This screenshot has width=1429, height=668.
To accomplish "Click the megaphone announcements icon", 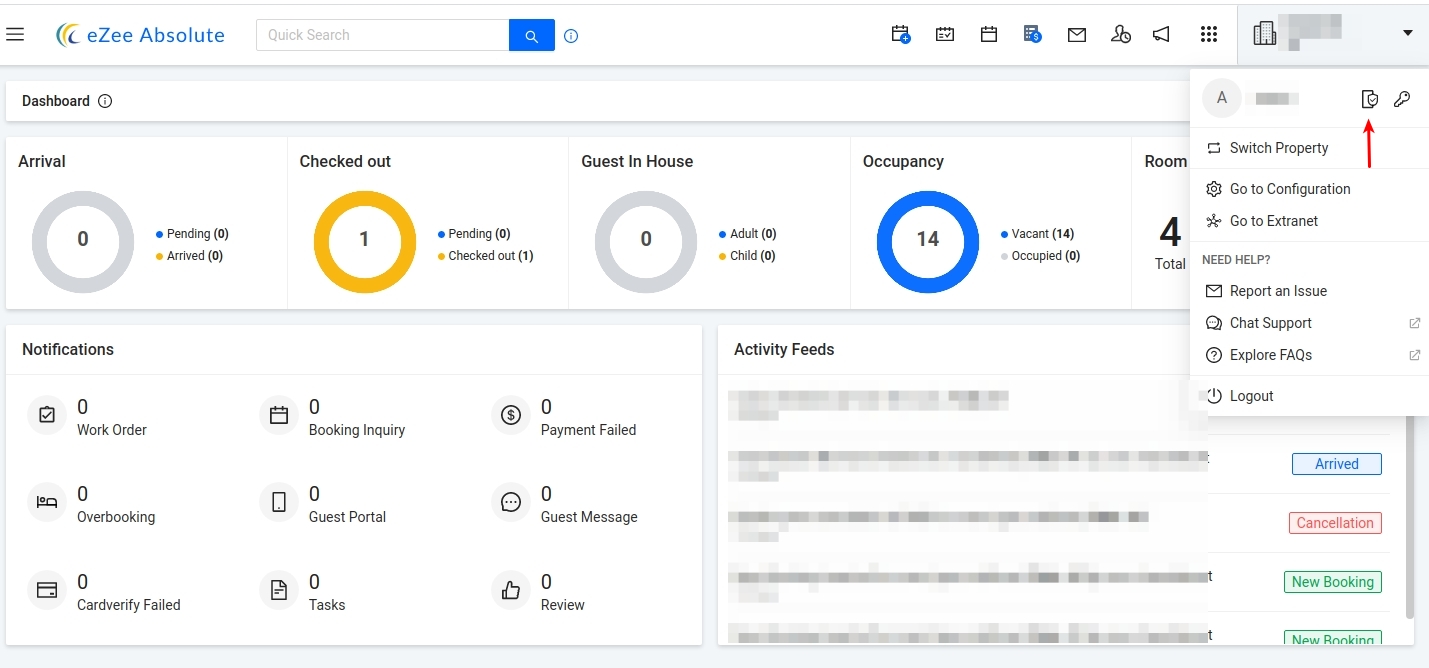I will (x=1161, y=35).
